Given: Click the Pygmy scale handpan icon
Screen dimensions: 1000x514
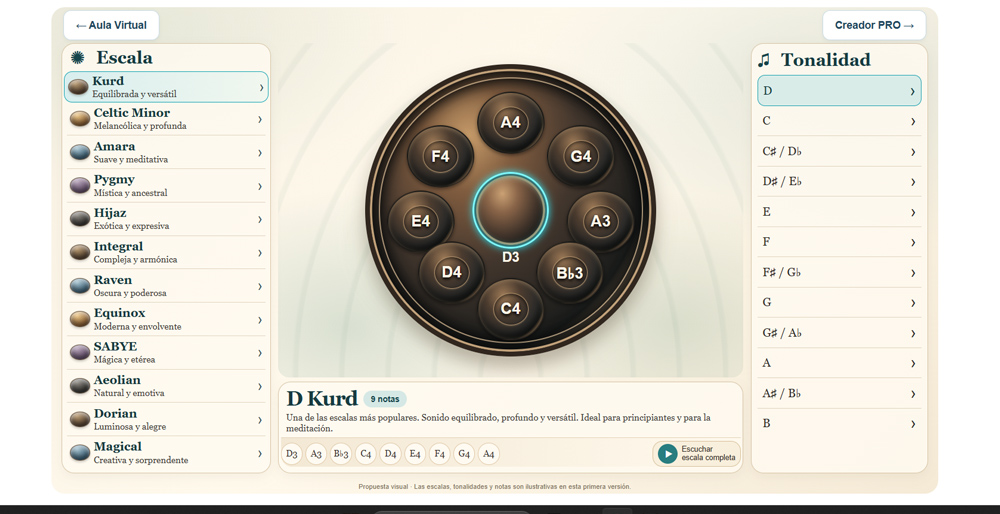Looking at the screenshot, I should (80, 186).
